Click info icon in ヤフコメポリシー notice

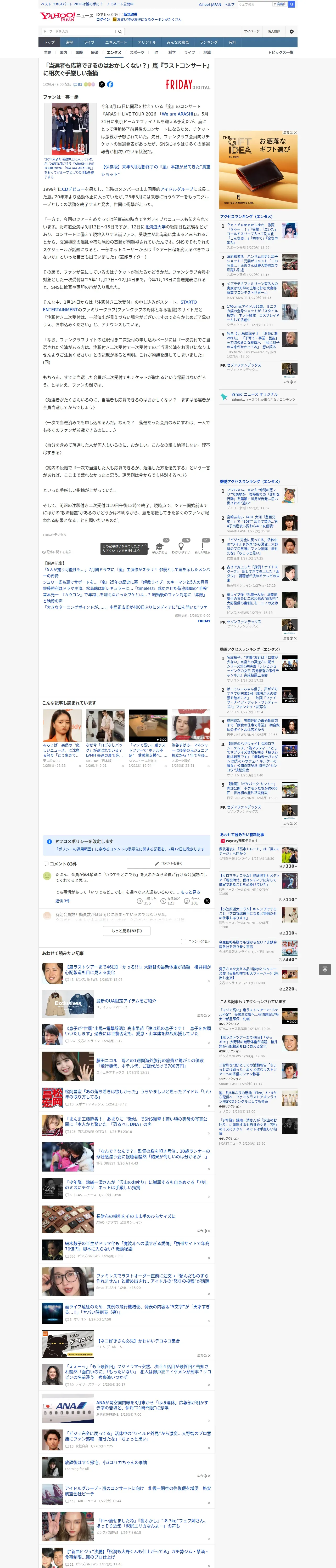(x=49, y=842)
